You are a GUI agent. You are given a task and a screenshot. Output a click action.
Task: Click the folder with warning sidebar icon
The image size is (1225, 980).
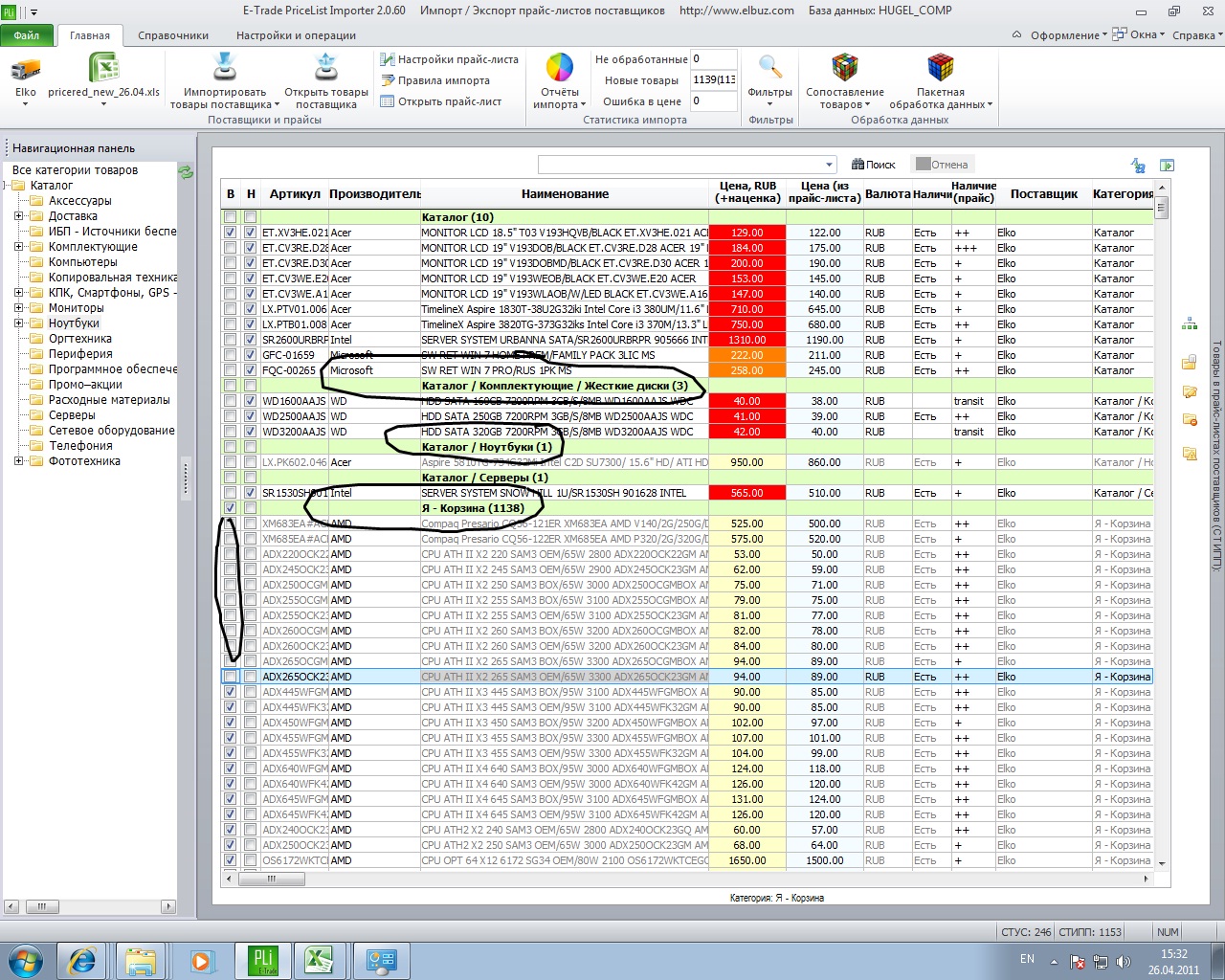[1190, 453]
